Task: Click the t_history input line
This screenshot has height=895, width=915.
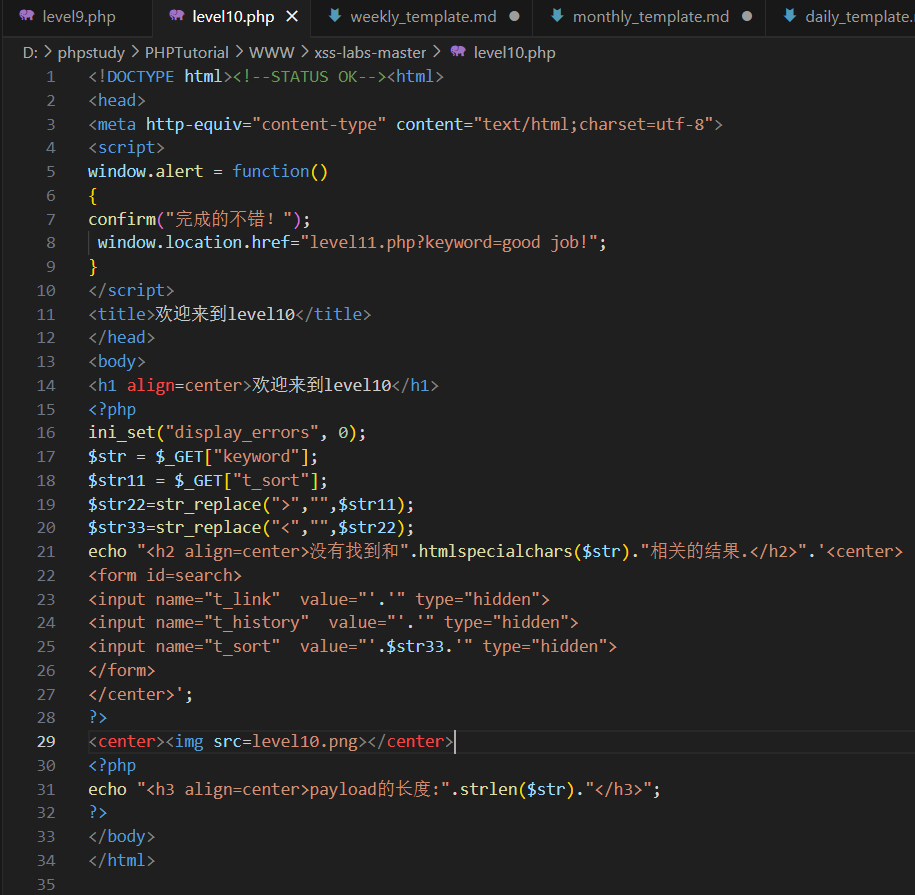Action: (x=333, y=623)
